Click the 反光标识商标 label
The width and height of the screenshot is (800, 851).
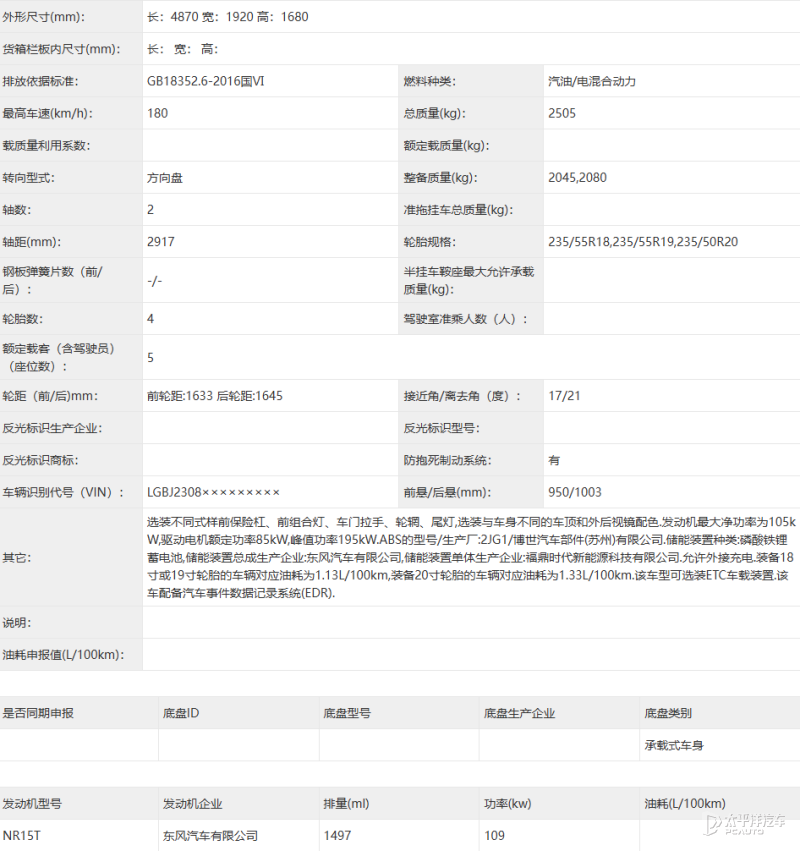click(40, 460)
